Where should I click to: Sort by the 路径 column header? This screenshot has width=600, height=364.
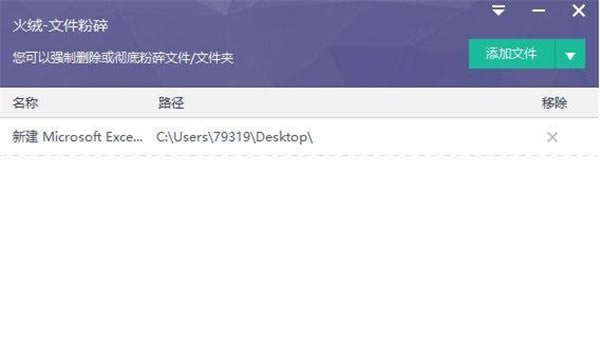coord(171,103)
